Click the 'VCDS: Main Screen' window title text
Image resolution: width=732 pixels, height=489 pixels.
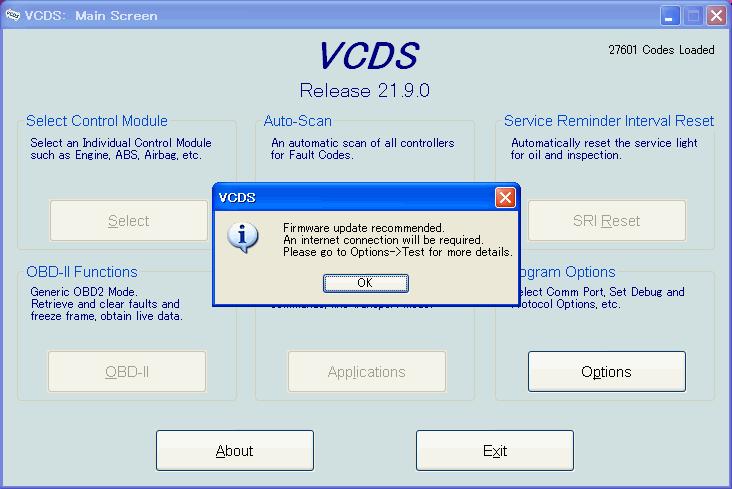91,15
